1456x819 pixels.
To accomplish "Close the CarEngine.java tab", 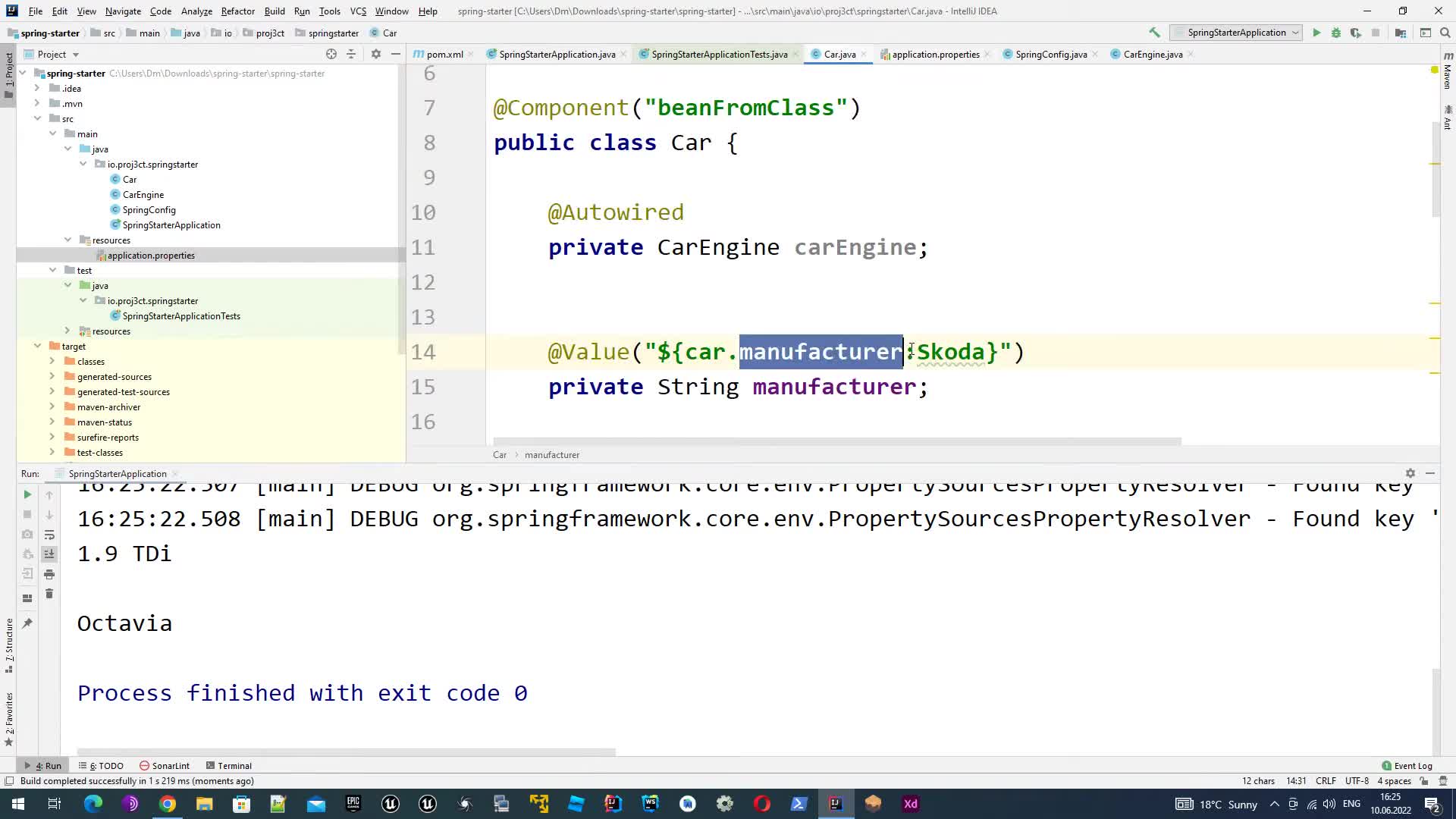I will click(x=1191, y=54).
